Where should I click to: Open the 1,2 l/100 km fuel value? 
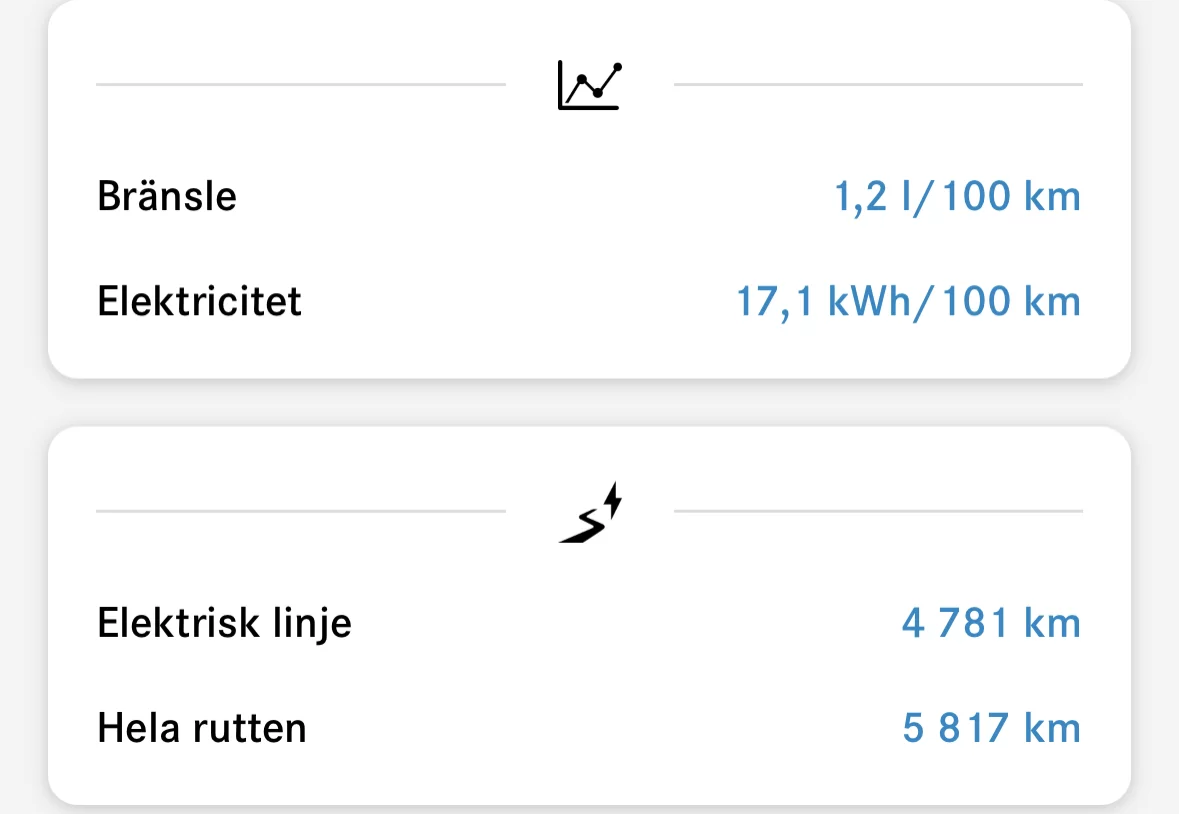click(957, 196)
